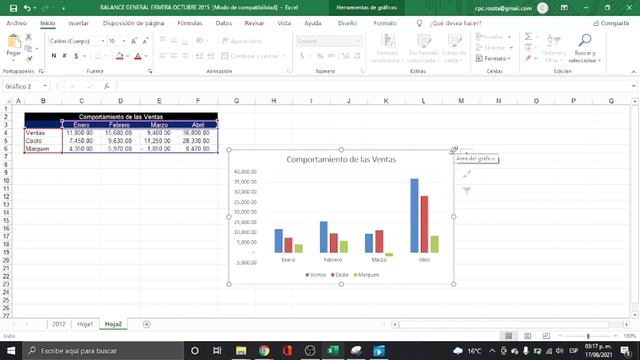
Task: Open the Windows Start menu
Action: pos(11,351)
